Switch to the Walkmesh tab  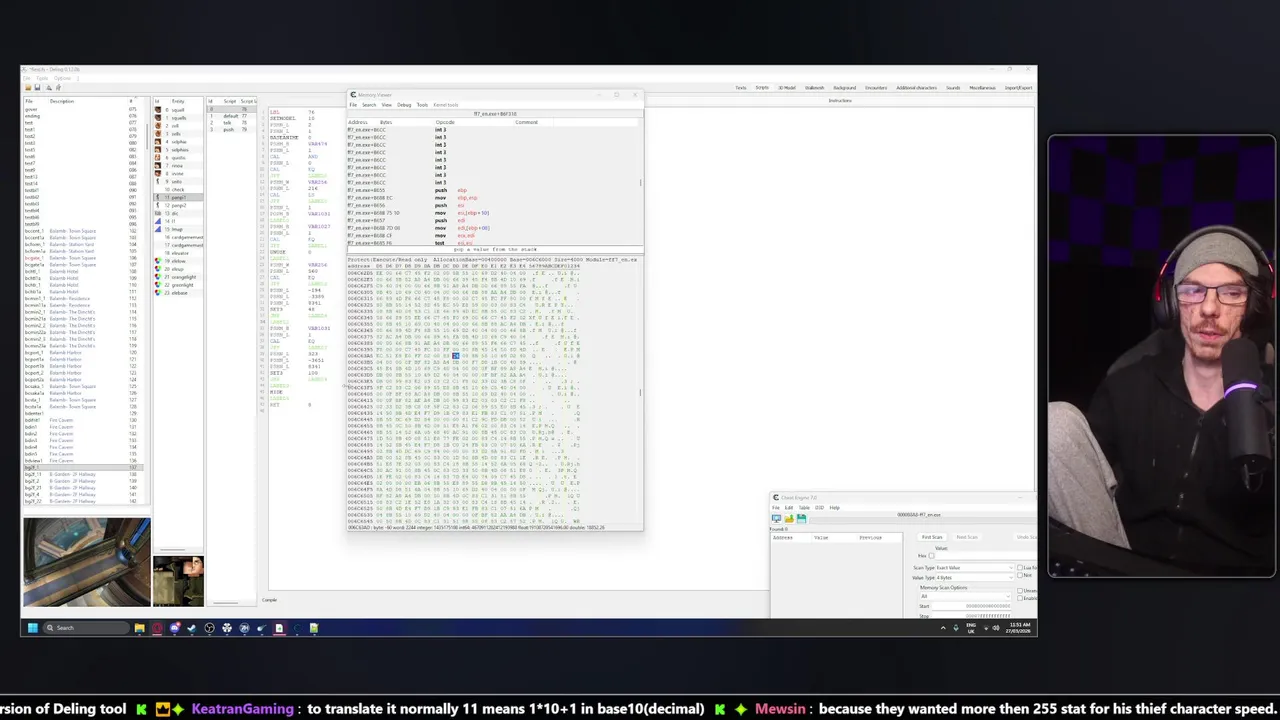815,88
